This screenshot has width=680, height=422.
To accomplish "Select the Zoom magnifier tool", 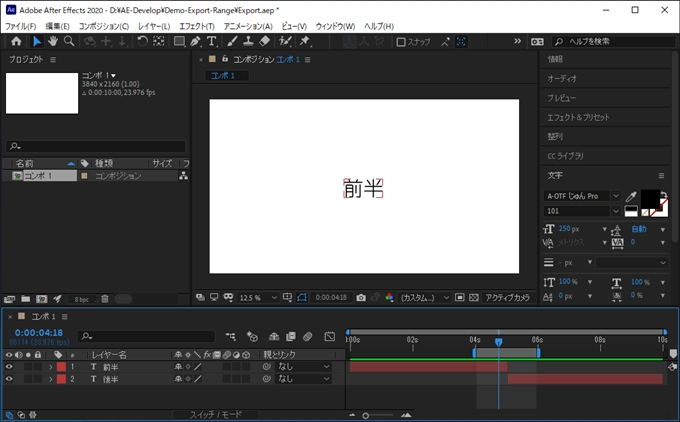I will (x=69, y=41).
